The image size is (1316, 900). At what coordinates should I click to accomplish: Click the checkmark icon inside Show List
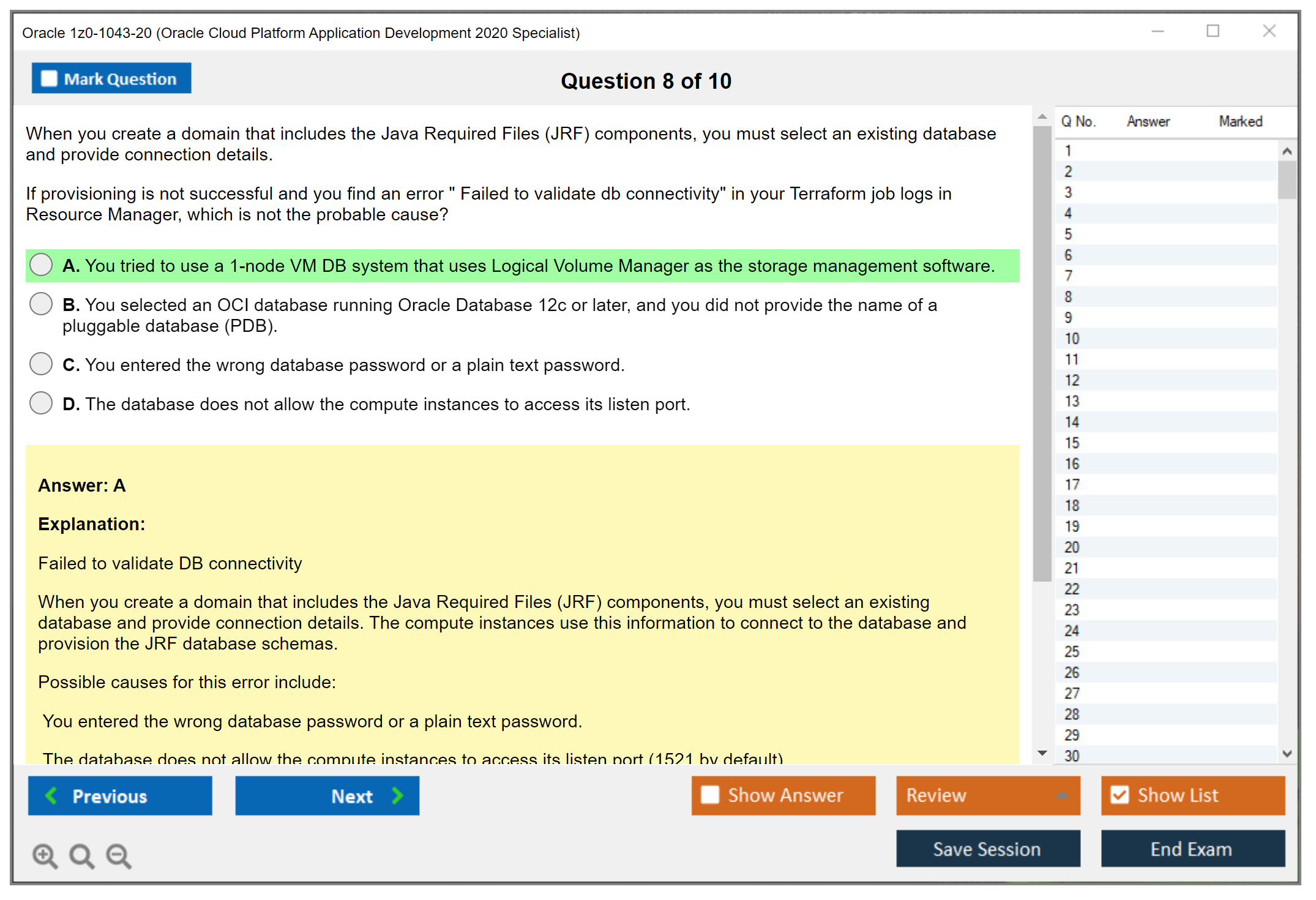[x=1120, y=795]
